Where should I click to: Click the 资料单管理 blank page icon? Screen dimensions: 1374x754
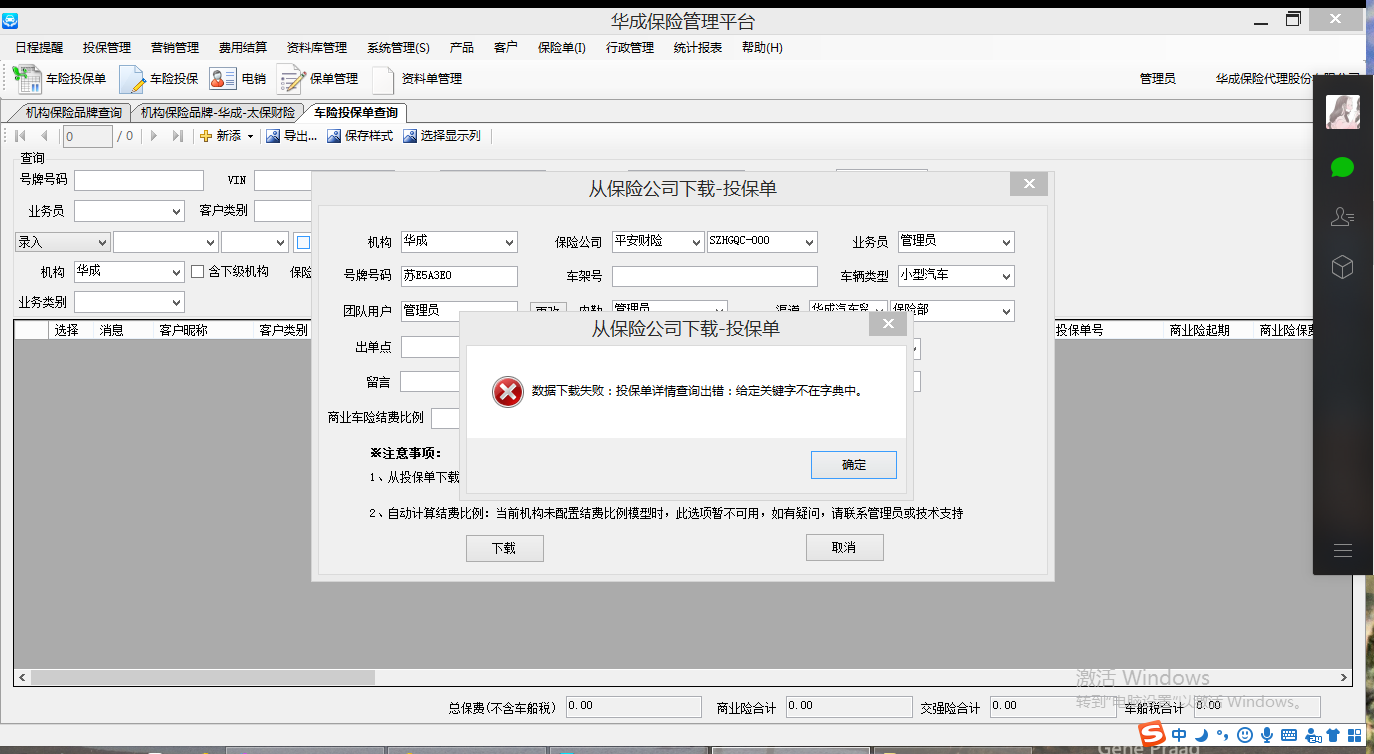click(383, 79)
